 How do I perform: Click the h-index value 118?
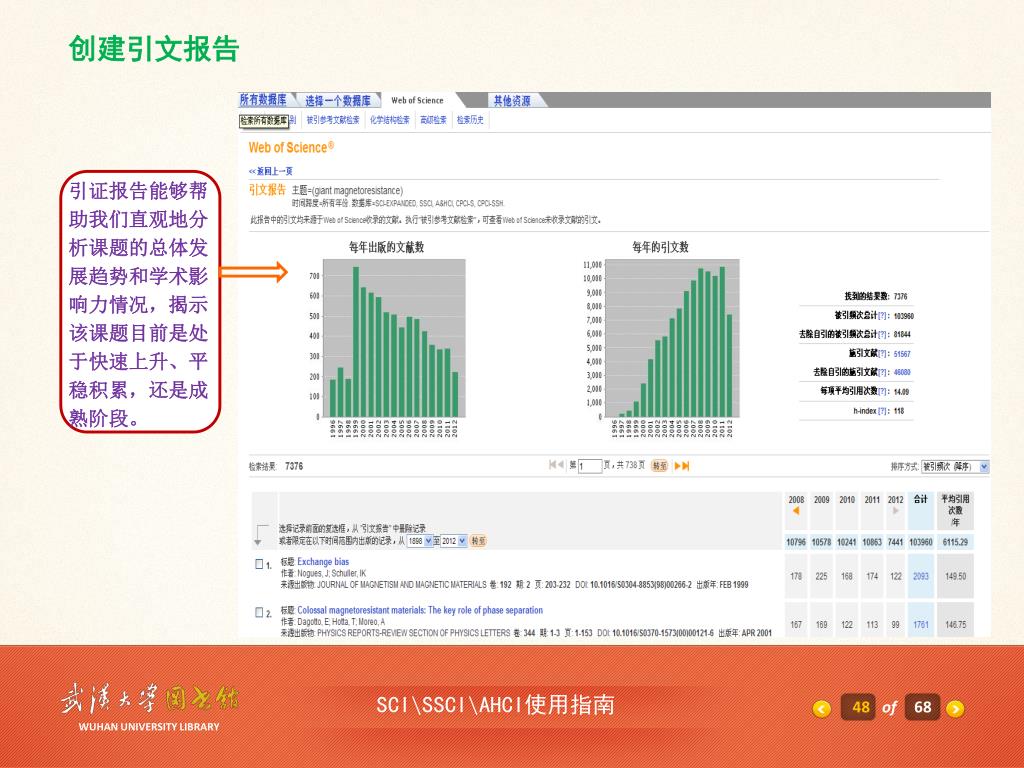point(899,411)
